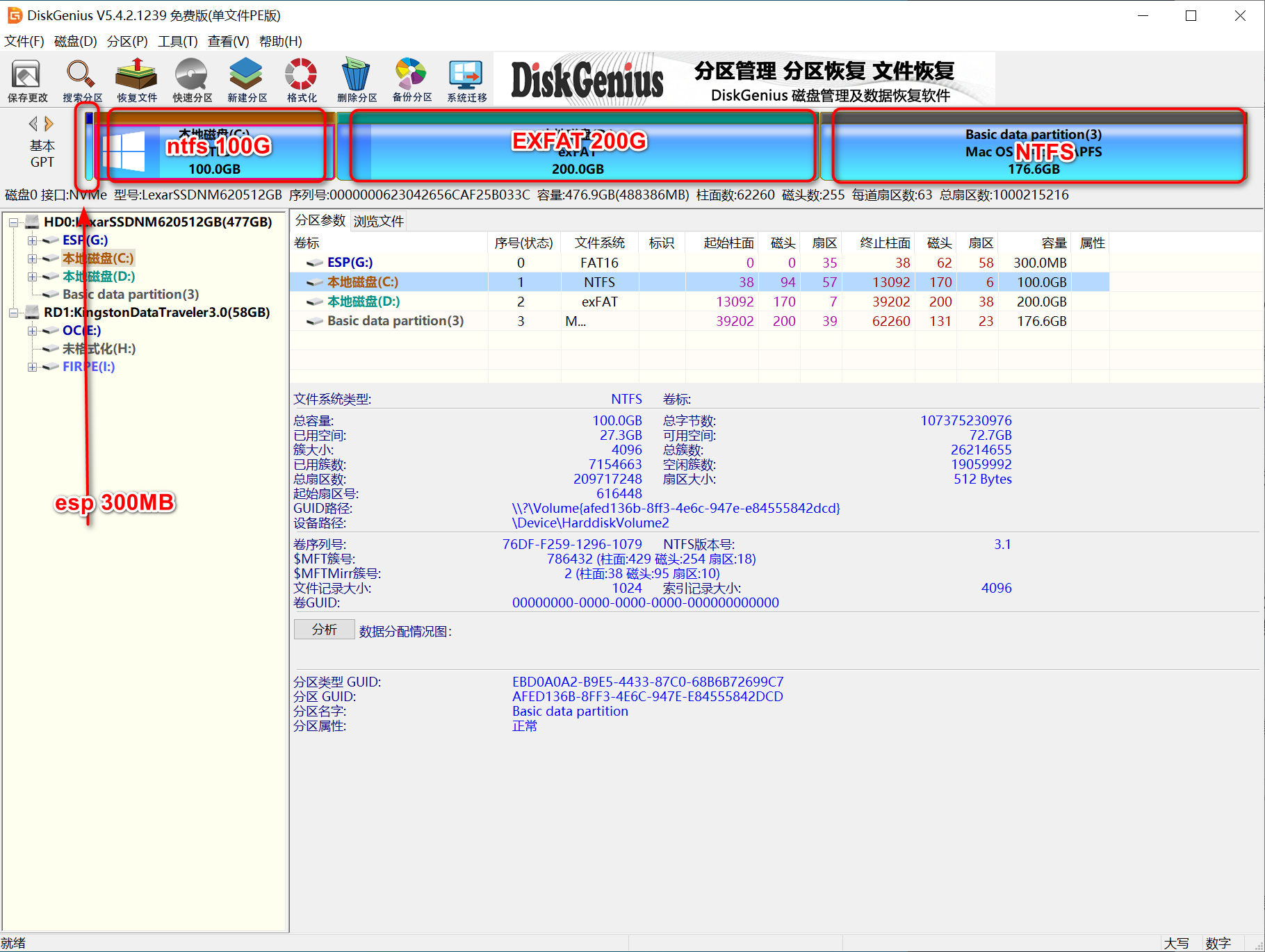The height and width of the screenshot is (952, 1265).
Task: Collapse the RD1 KingstonDataTraveler disk node
Action: click(x=13, y=313)
